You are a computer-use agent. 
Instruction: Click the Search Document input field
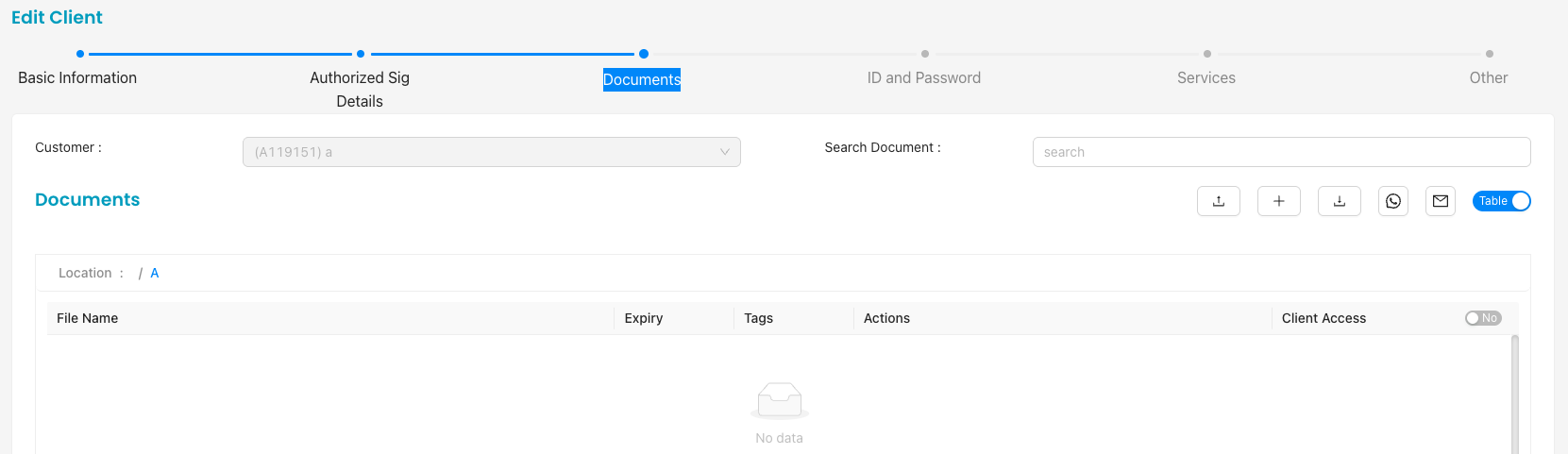click(1282, 152)
